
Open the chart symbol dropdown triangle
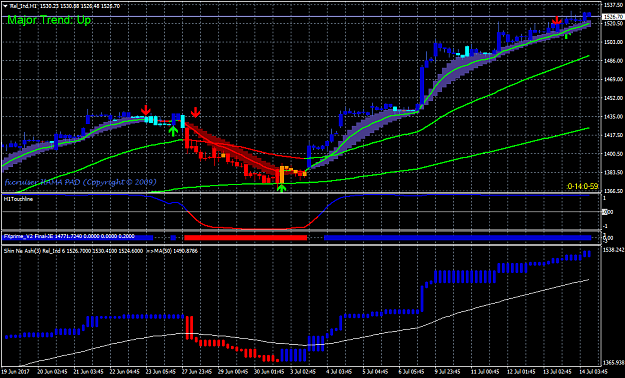pos(5,6)
